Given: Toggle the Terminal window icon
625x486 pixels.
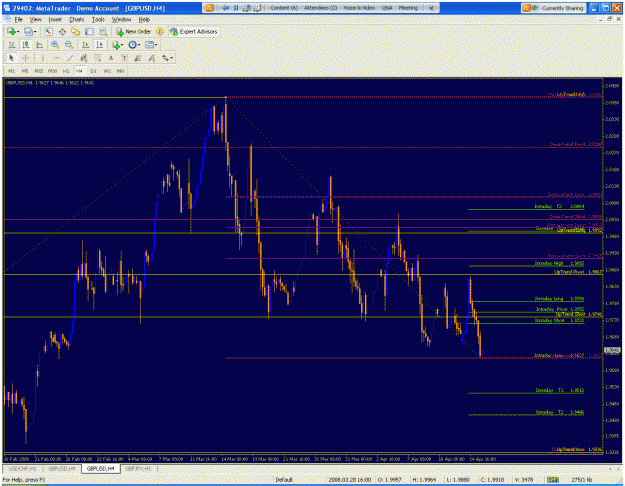Looking at the screenshot, I should 89,31.
